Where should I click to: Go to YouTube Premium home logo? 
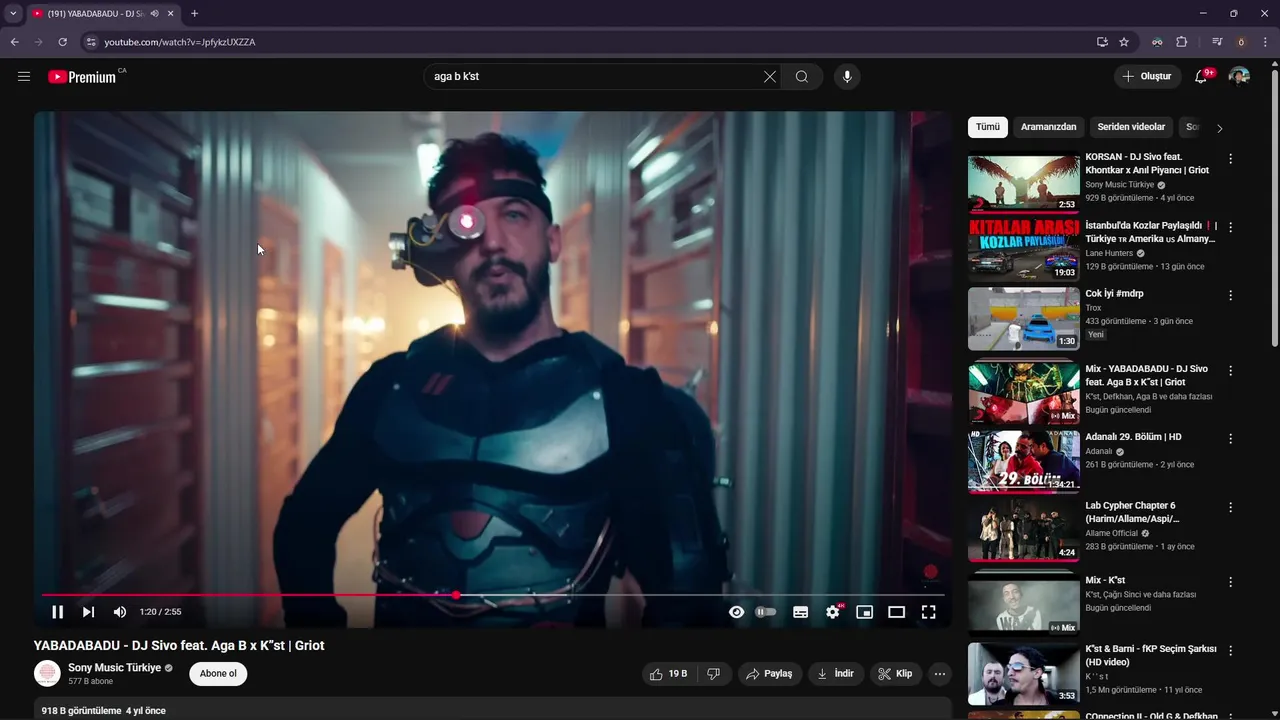point(82,77)
